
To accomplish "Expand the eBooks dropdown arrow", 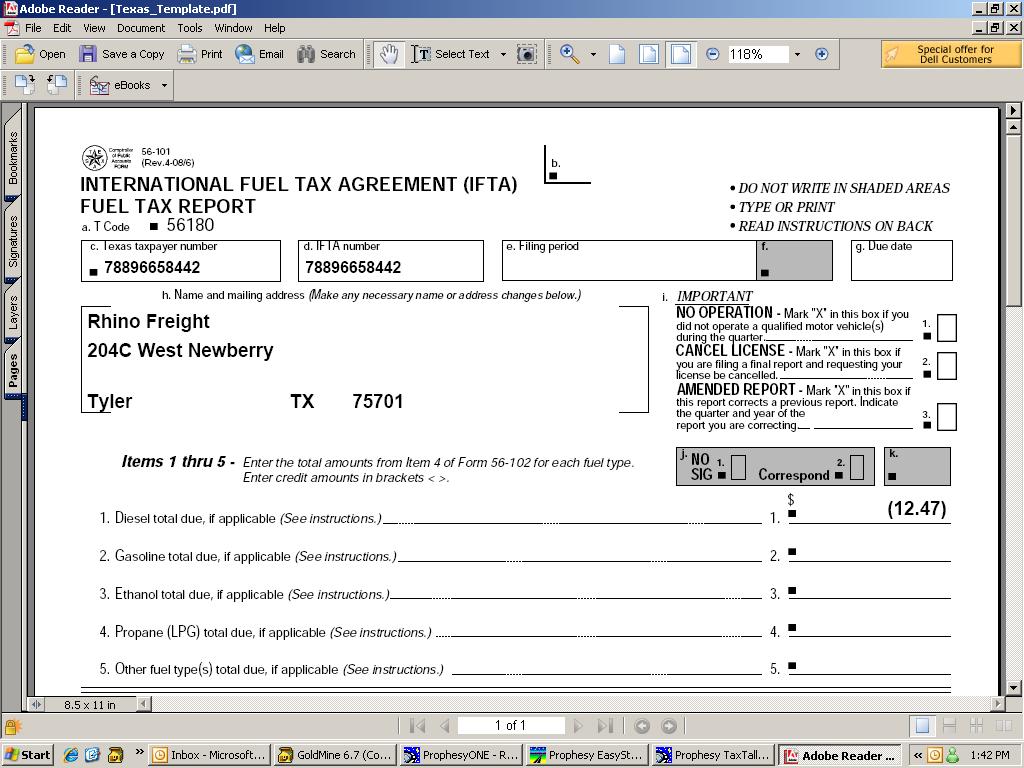I will click(x=164, y=85).
